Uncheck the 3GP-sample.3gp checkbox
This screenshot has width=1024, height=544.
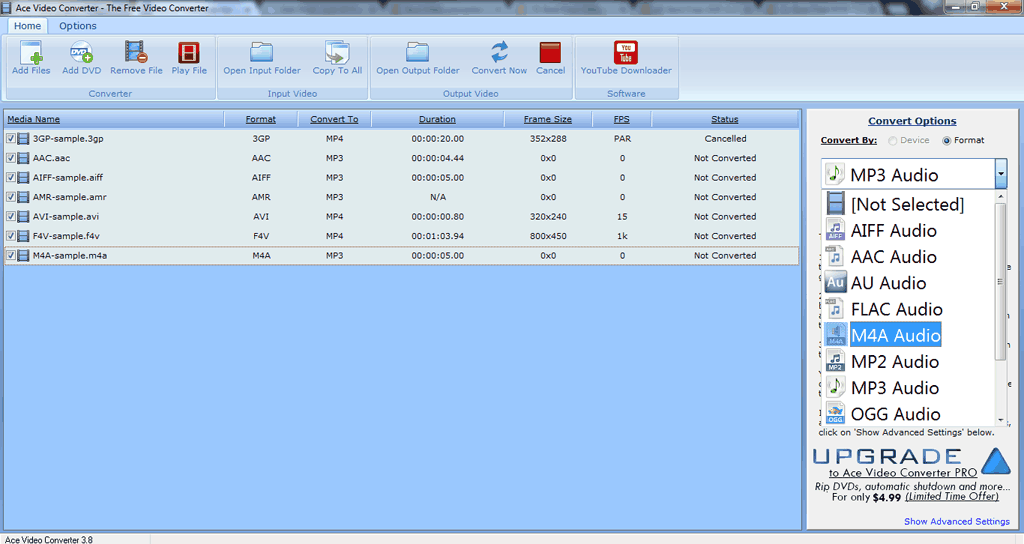click(10, 139)
